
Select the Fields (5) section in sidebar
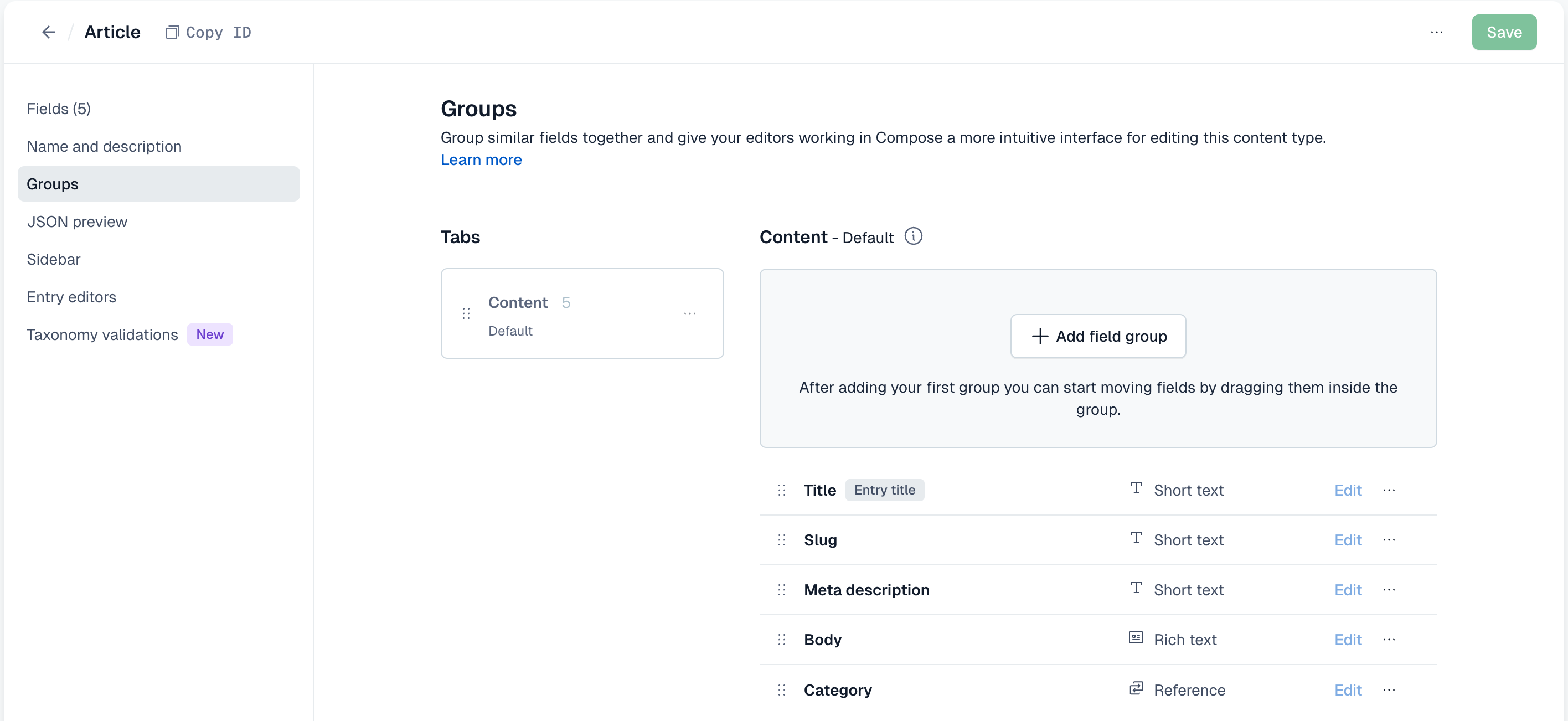point(59,109)
